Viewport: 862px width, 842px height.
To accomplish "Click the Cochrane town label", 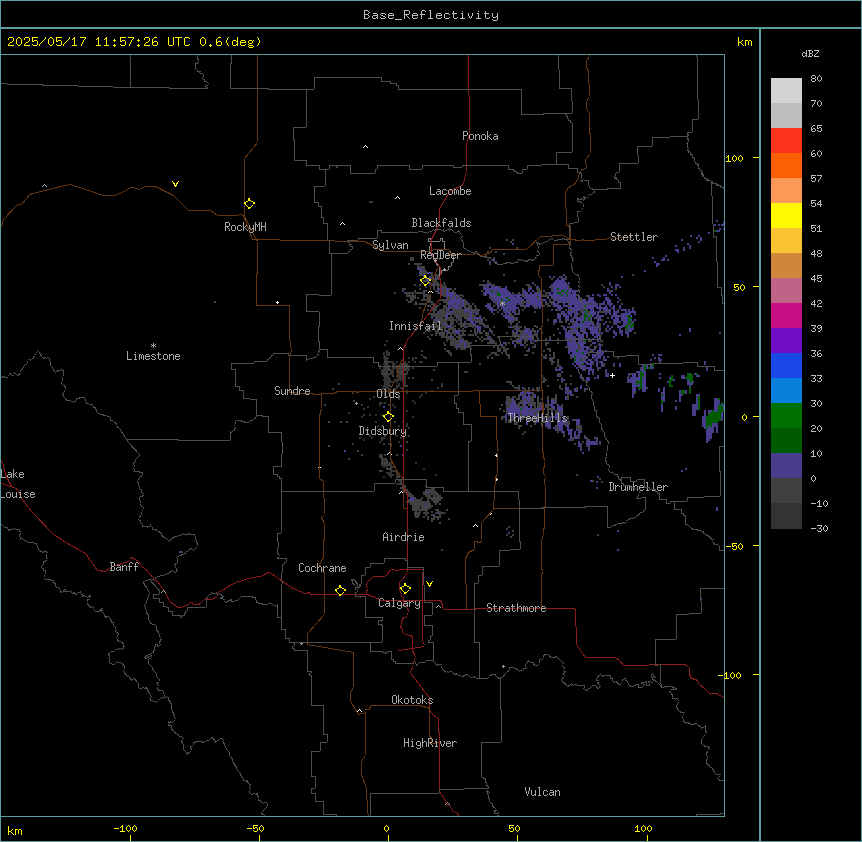I will point(322,568).
